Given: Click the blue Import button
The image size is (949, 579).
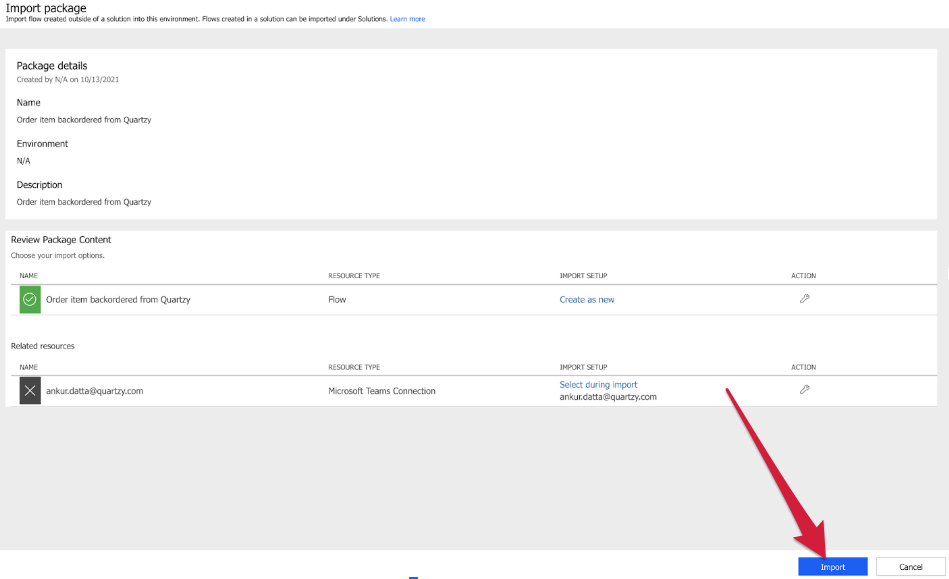Looking at the screenshot, I should 833,567.
